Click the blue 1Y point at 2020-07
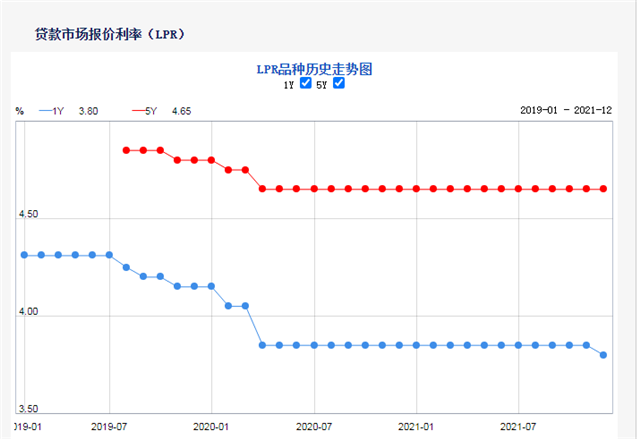The width and height of the screenshot is (640, 439). click(314, 345)
